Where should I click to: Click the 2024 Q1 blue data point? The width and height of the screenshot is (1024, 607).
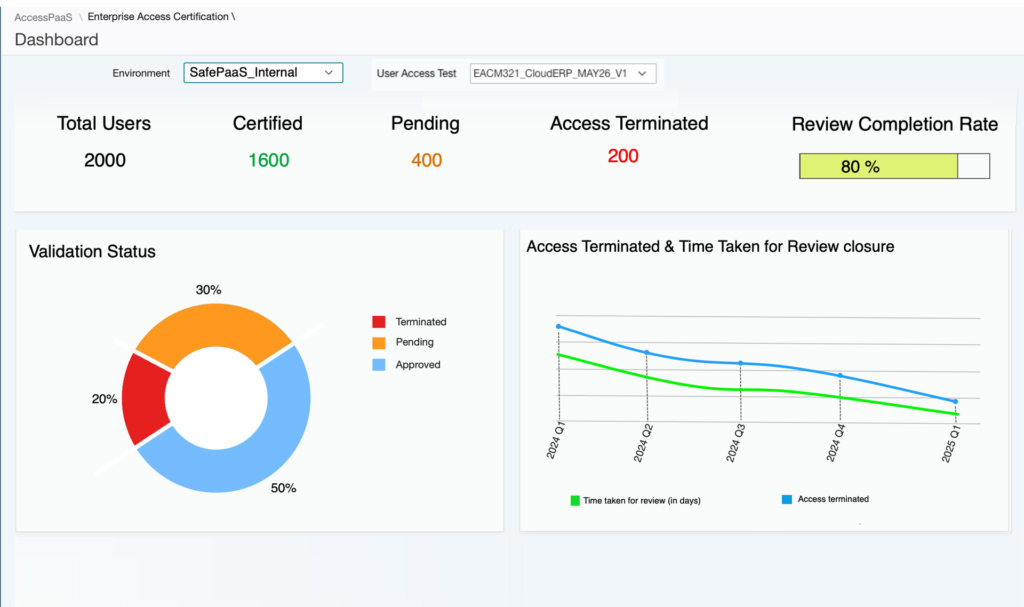click(559, 327)
